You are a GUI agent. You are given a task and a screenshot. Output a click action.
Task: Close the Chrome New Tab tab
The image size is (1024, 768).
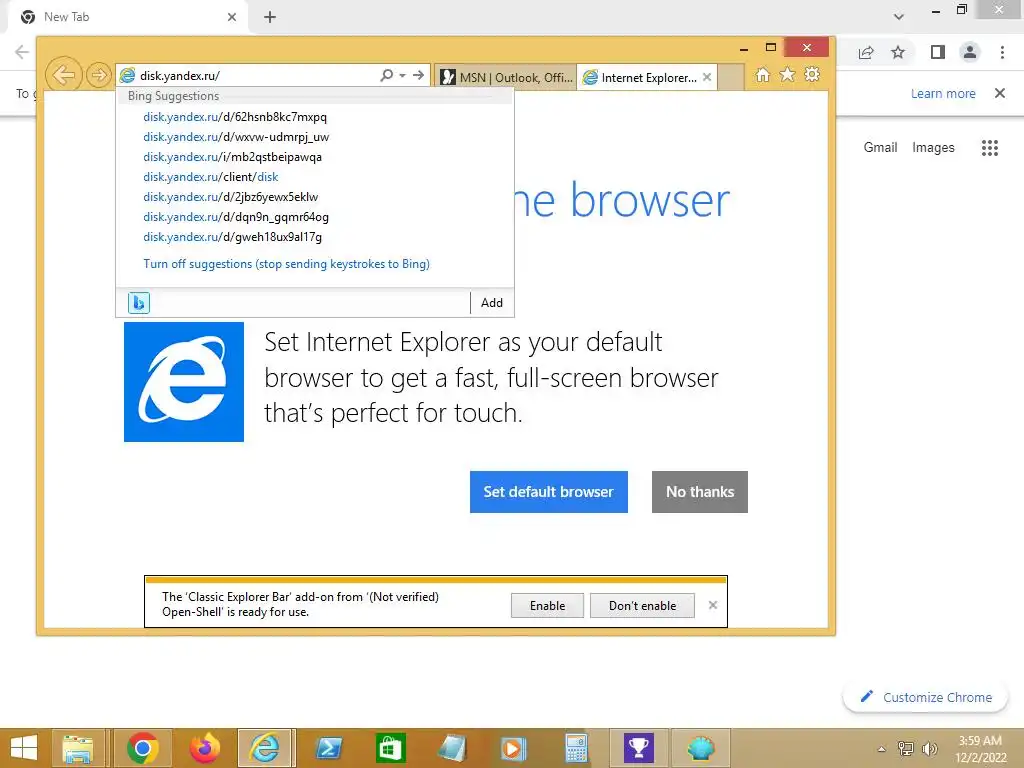click(x=232, y=17)
